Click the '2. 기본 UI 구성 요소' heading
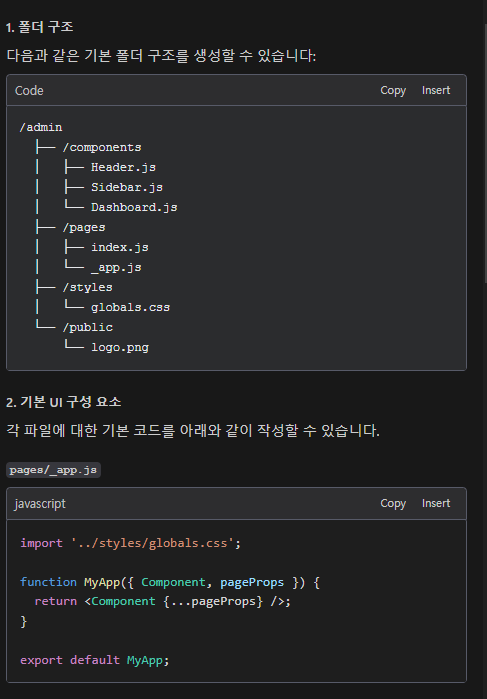487x699 pixels. (64, 402)
